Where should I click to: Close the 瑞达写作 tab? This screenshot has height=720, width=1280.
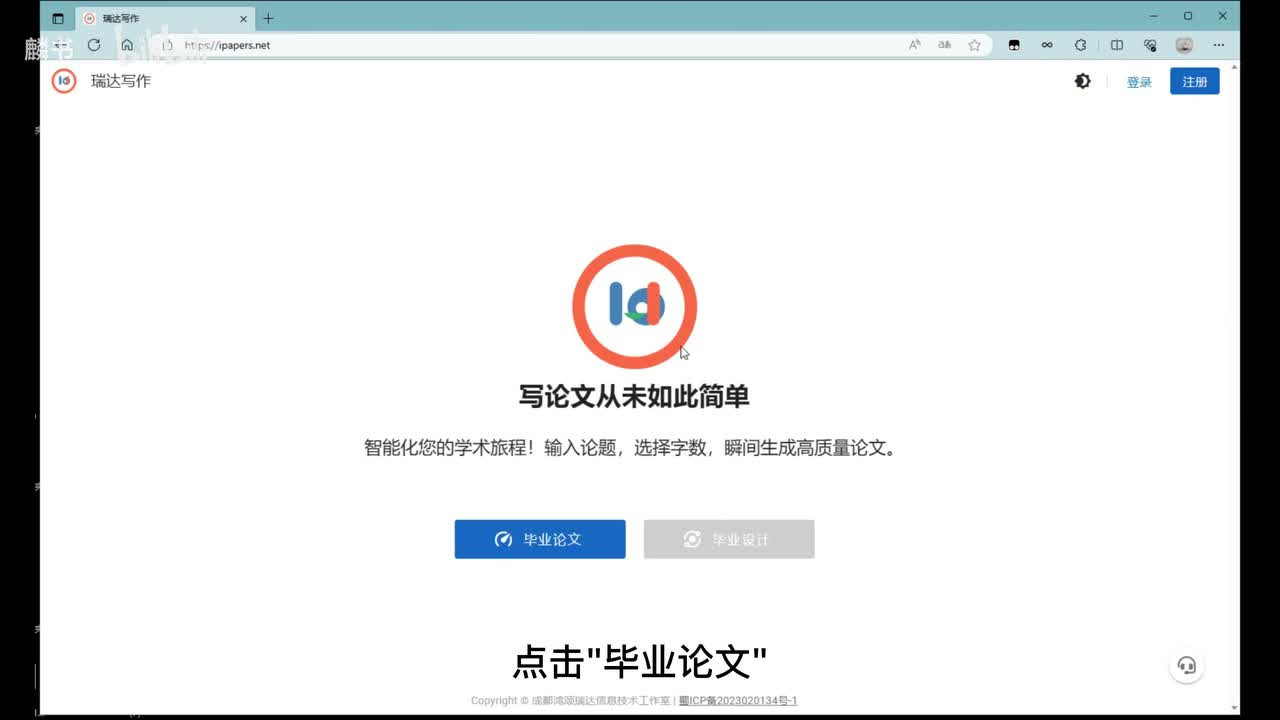[243, 18]
